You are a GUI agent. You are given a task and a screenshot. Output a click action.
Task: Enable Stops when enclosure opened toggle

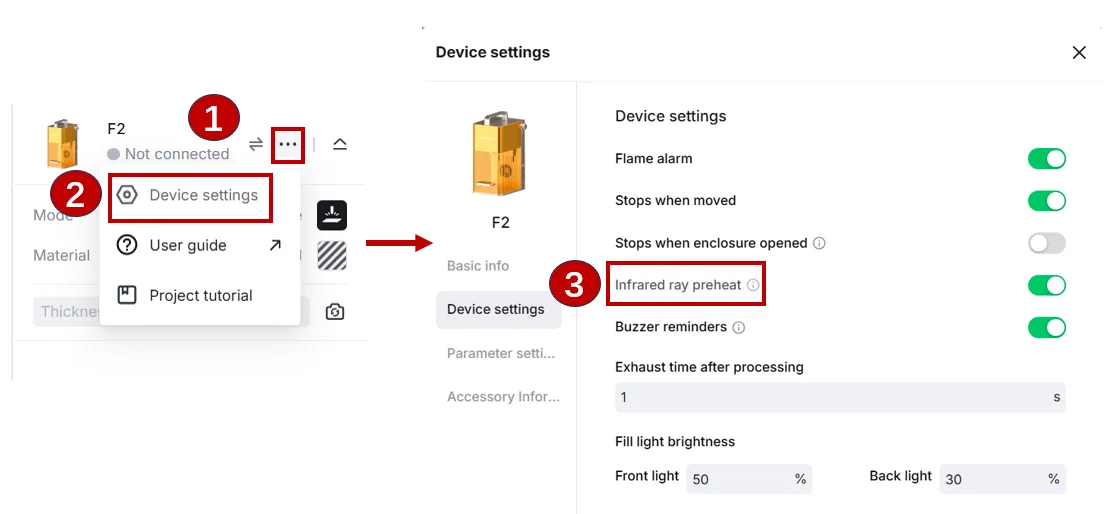coord(1047,243)
